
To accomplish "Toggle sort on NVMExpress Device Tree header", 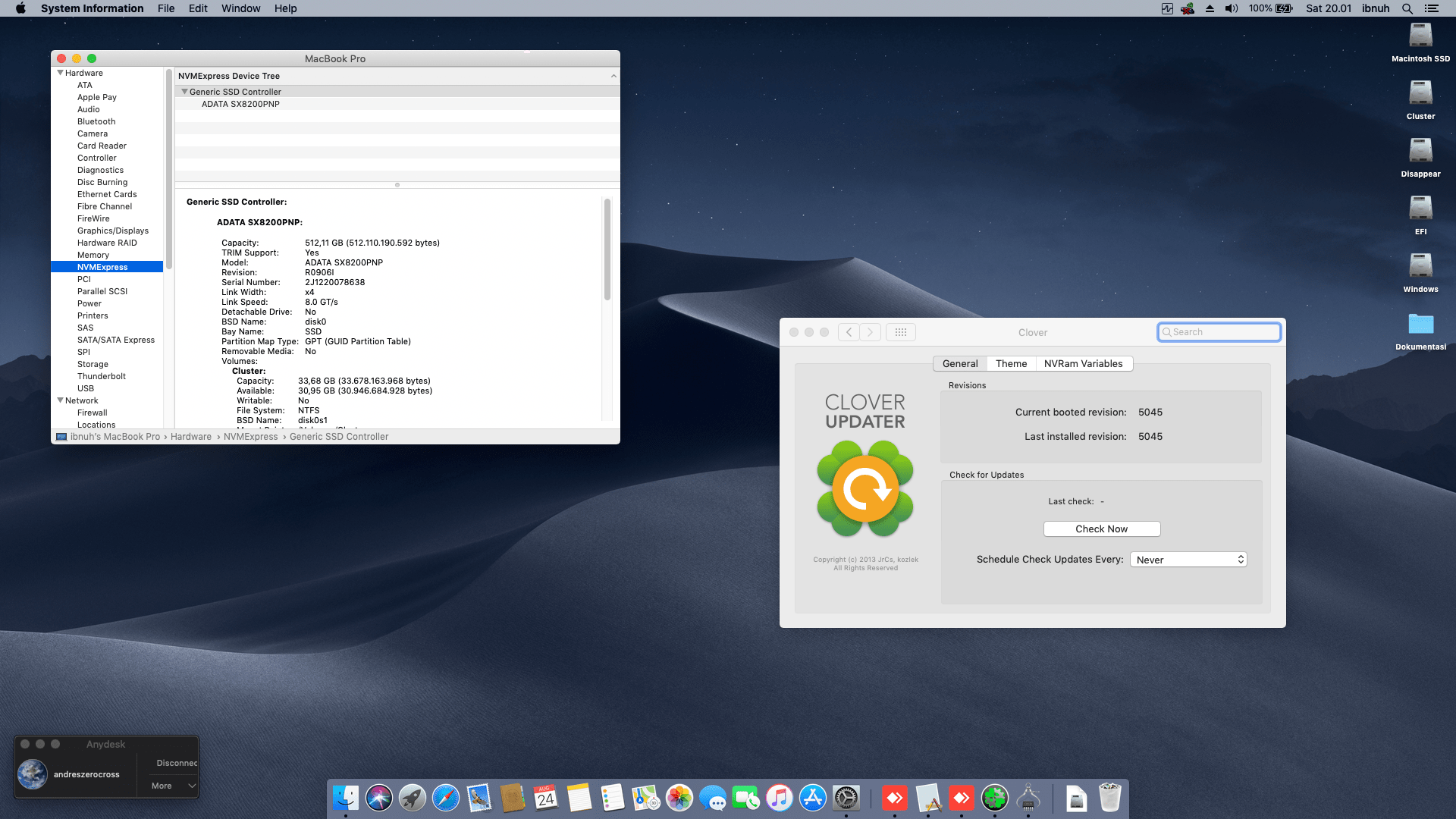I will pos(397,76).
